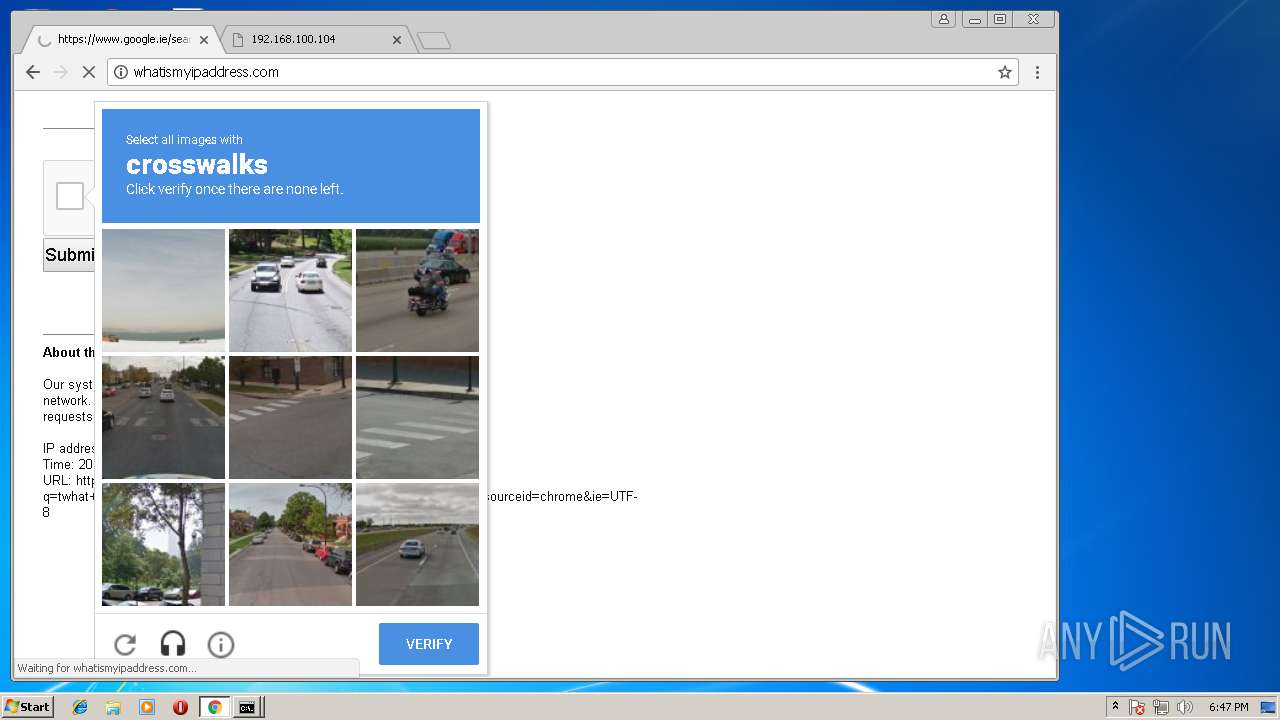1280x720 pixels.
Task: Open the Chrome three-dot menu
Action: [1037, 72]
